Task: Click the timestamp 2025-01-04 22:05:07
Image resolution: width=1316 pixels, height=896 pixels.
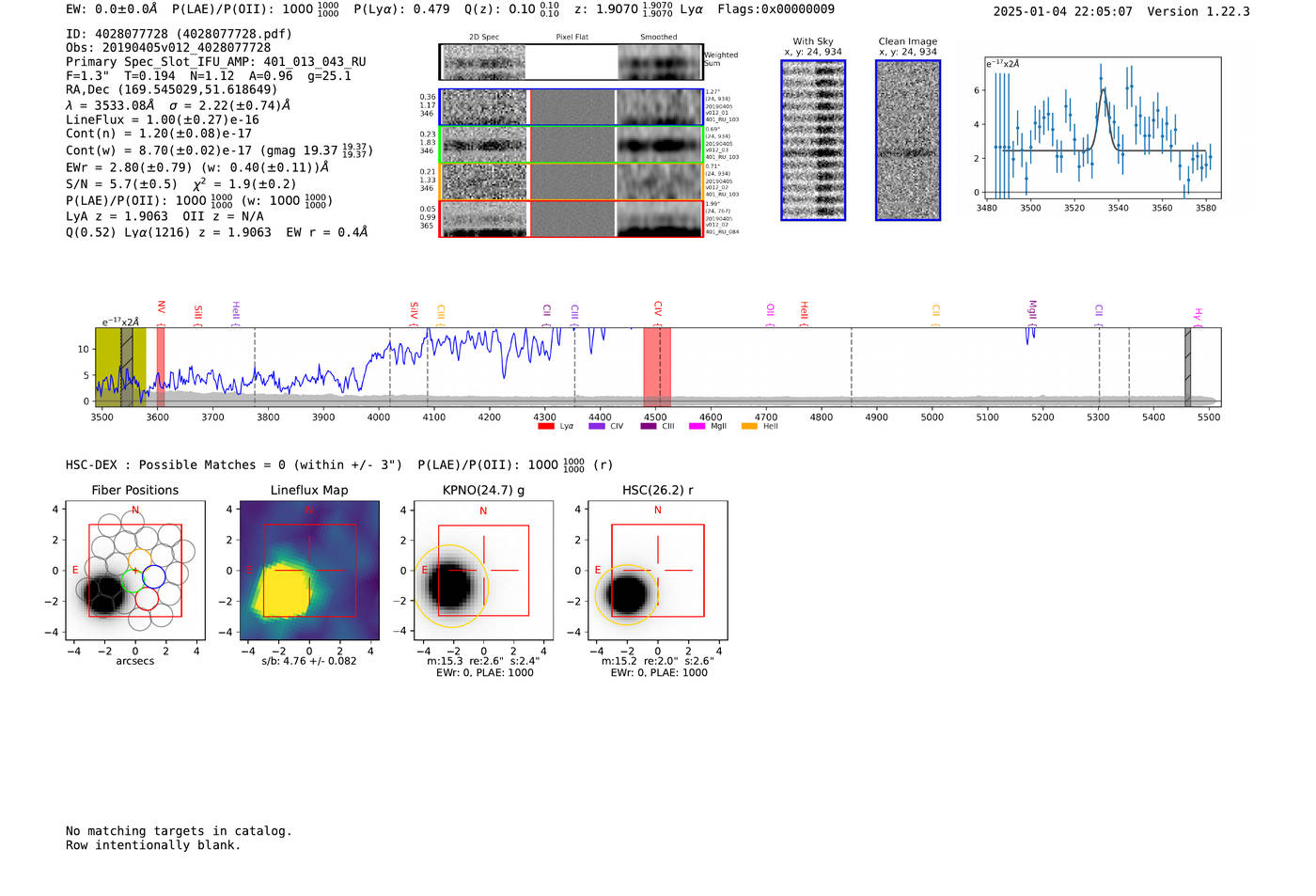Action: click(x=1063, y=12)
